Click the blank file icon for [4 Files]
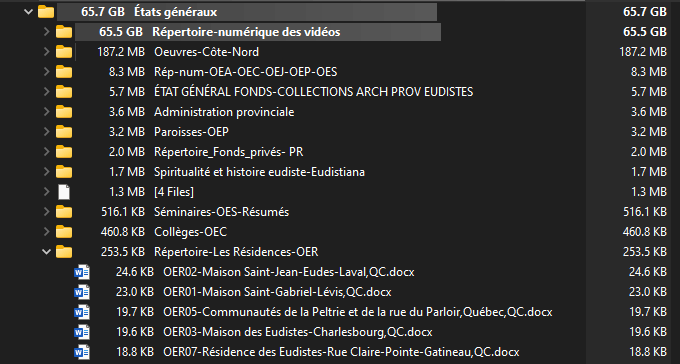Viewport: 680px width, 364px height. [64, 192]
